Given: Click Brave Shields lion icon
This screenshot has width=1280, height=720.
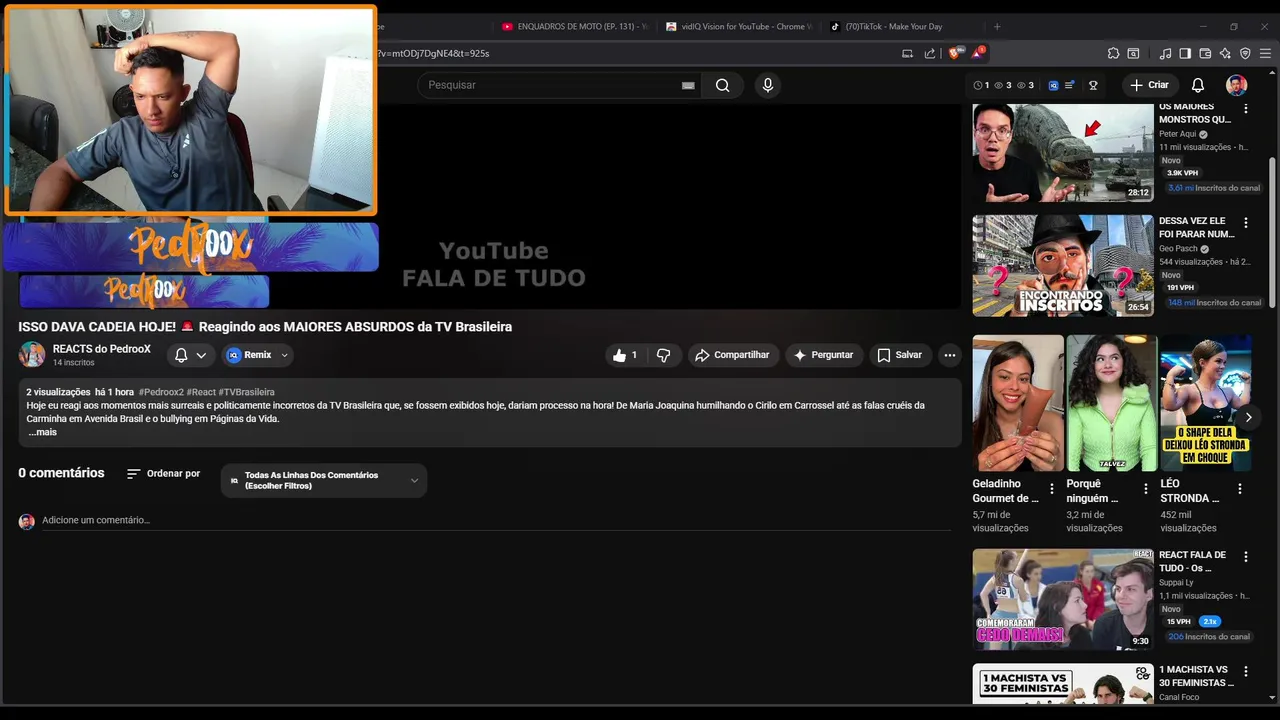Looking at the screenshot, I should pos(954,53).
